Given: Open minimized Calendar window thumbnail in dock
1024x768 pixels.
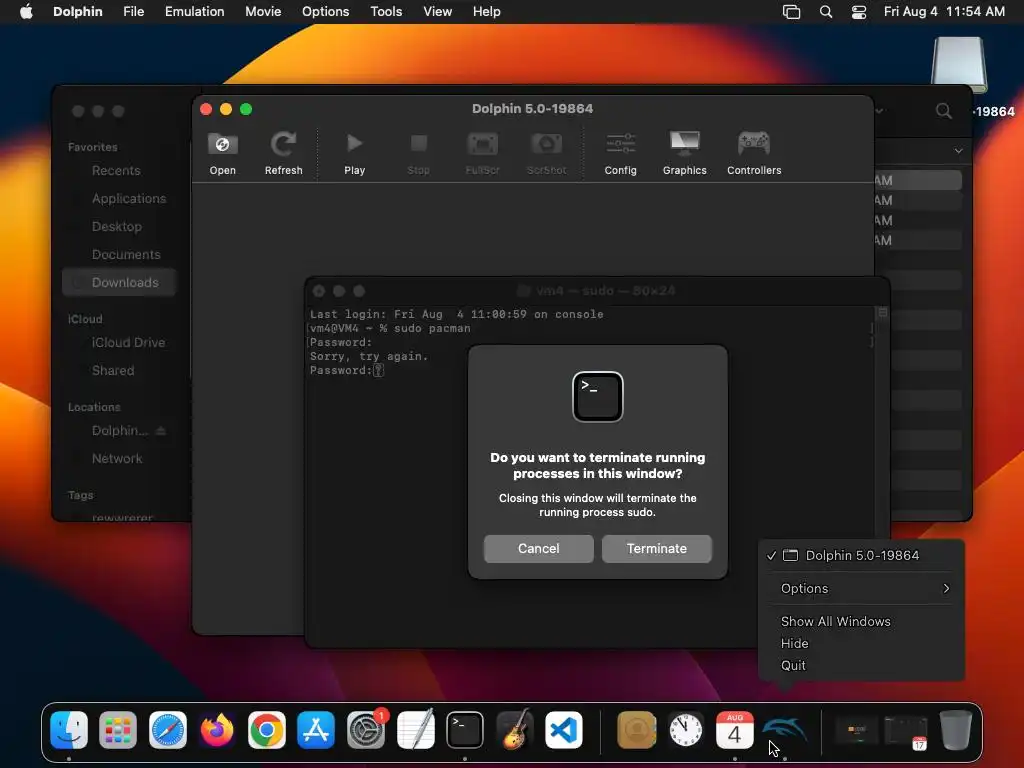Looking at the screenshot, I should (x=906, y=731).
